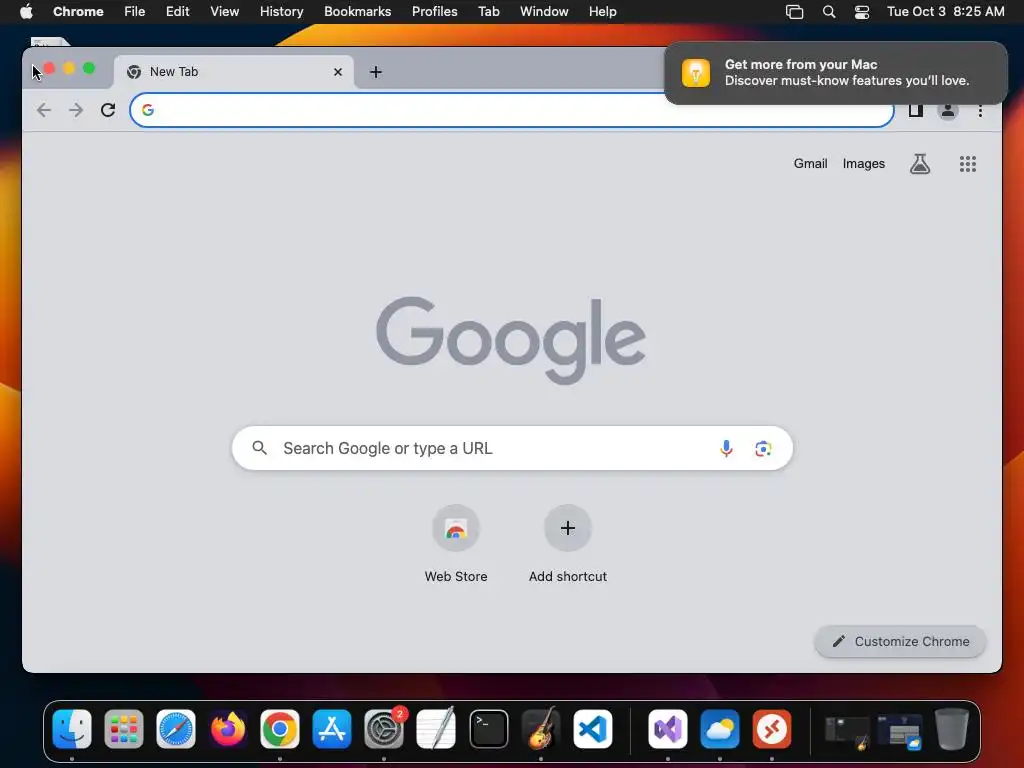Open the File menu

135,11
